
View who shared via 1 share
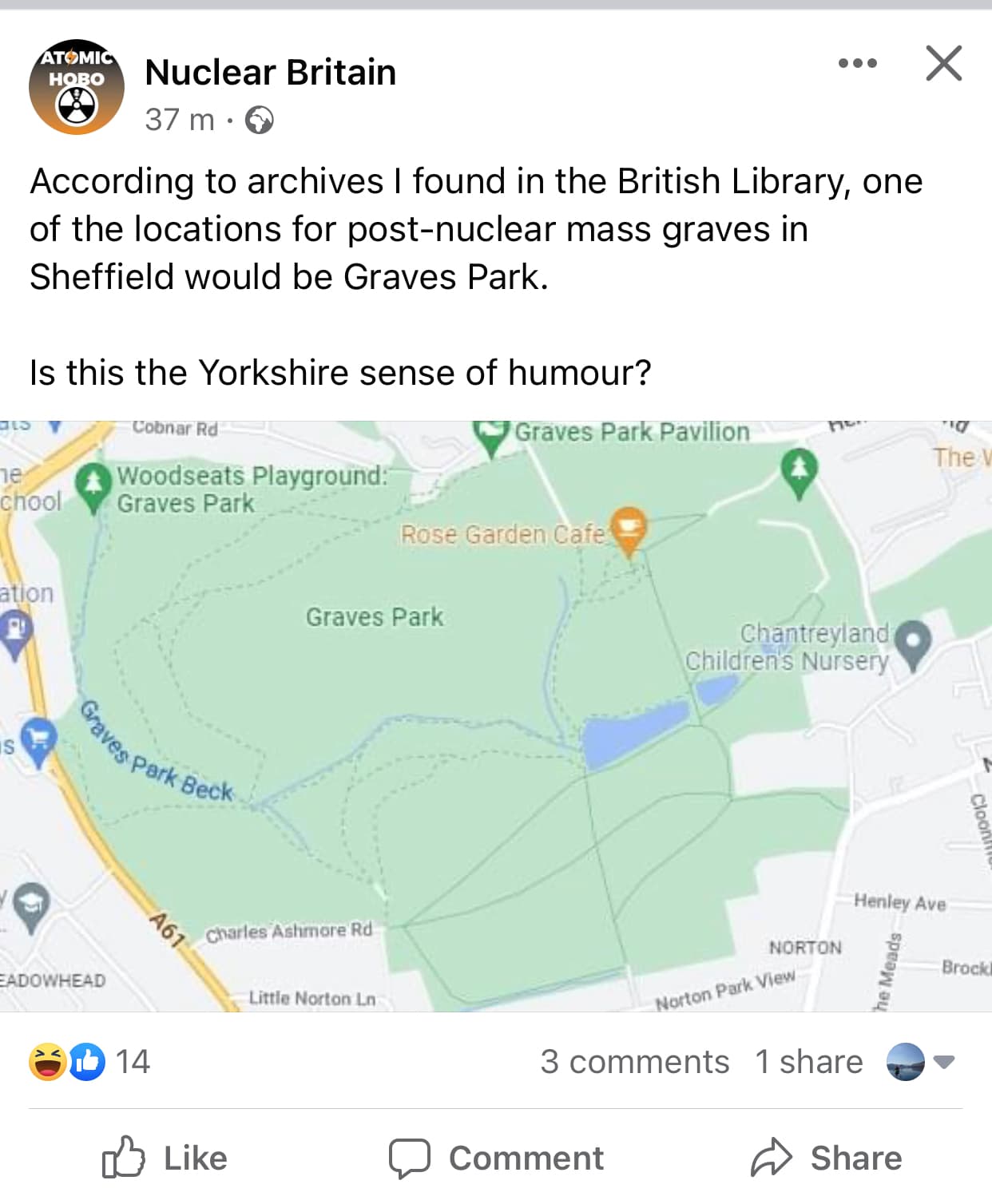pos(808,1062)
